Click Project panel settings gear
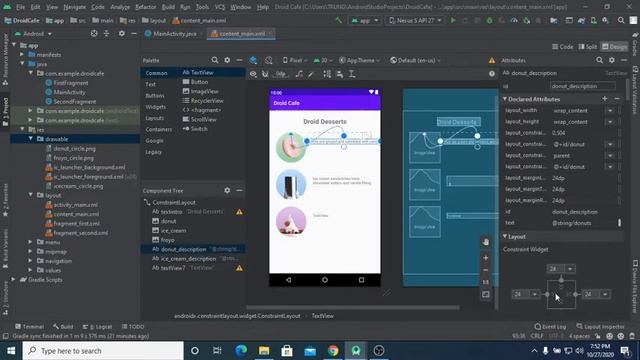This screenshot has width=640, height=360. pyautogui.click(x=122, y=34)
